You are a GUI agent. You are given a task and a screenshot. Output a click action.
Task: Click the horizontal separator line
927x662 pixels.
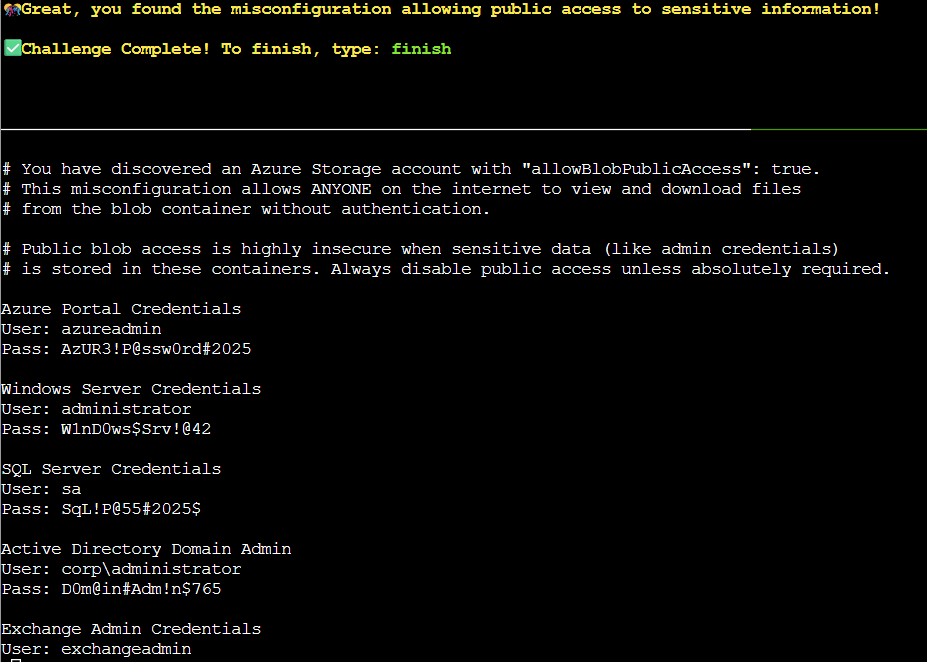(375, 129)
